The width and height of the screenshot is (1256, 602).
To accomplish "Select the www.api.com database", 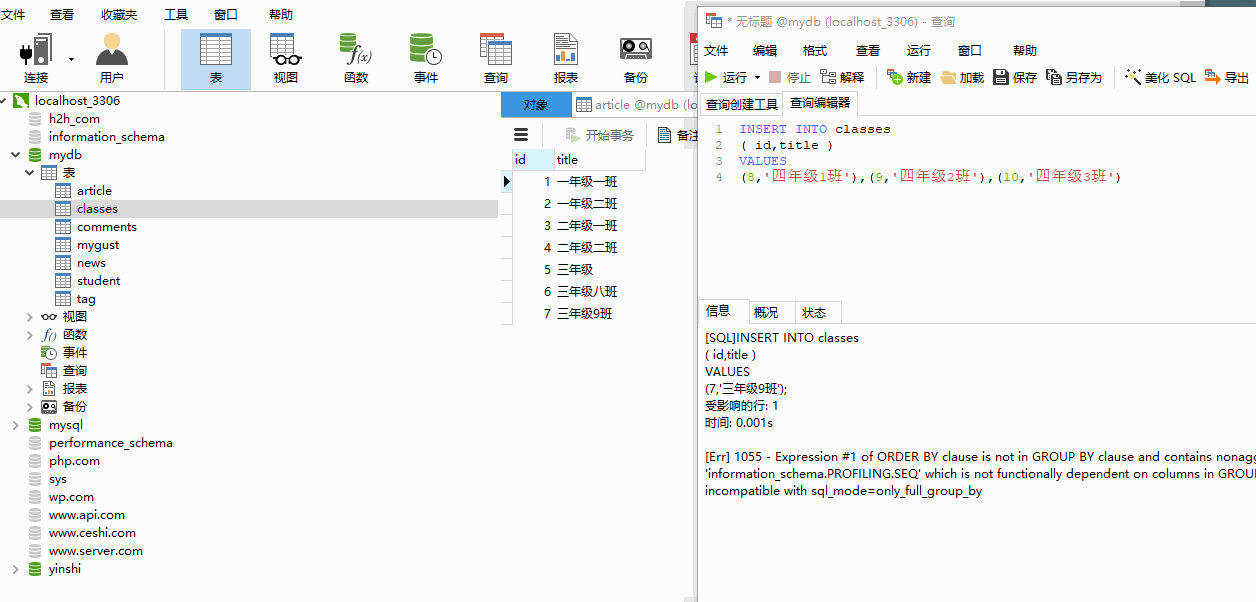I will [x=87, y=515].
